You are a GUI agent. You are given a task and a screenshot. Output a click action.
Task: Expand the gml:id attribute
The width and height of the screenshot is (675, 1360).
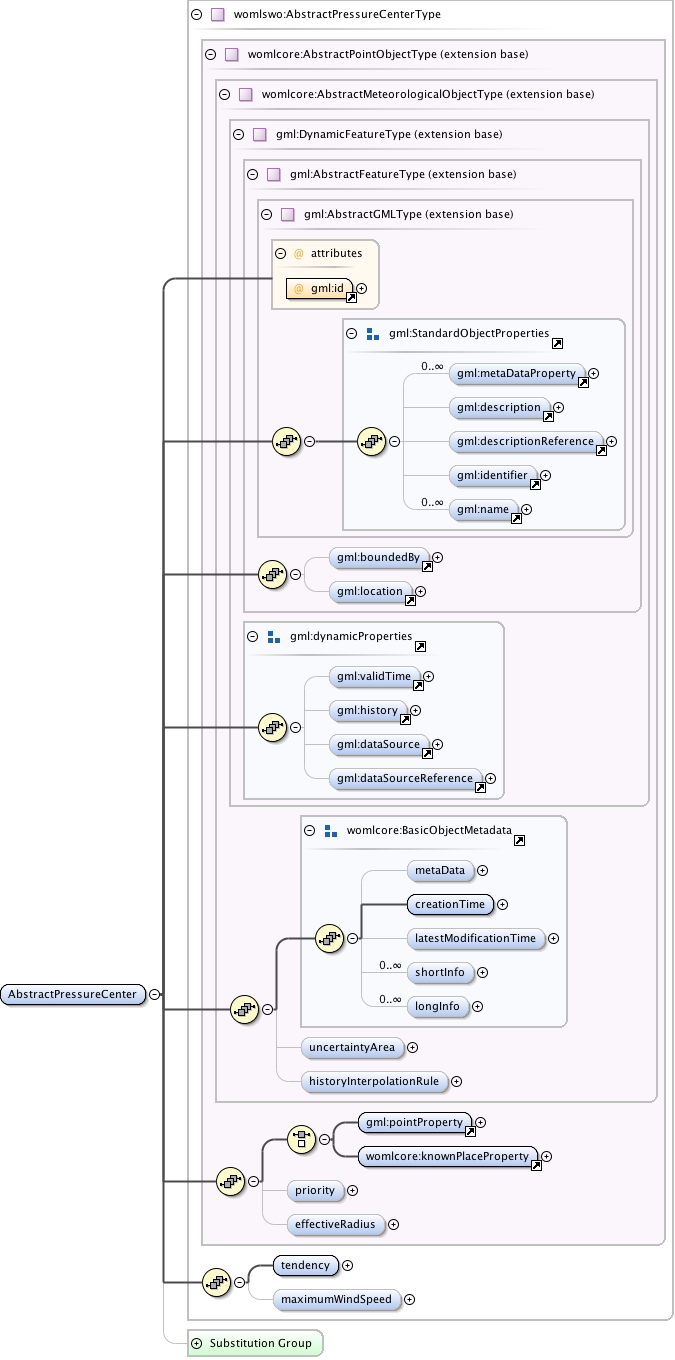pyautogui.click(x=362, y=289)
